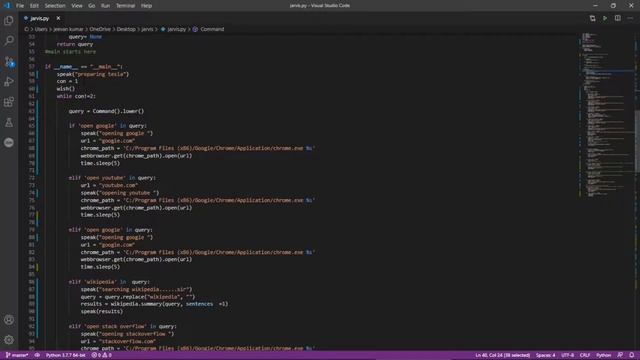Open the Manage gear icon
The image size is (640, 360).
9,340
